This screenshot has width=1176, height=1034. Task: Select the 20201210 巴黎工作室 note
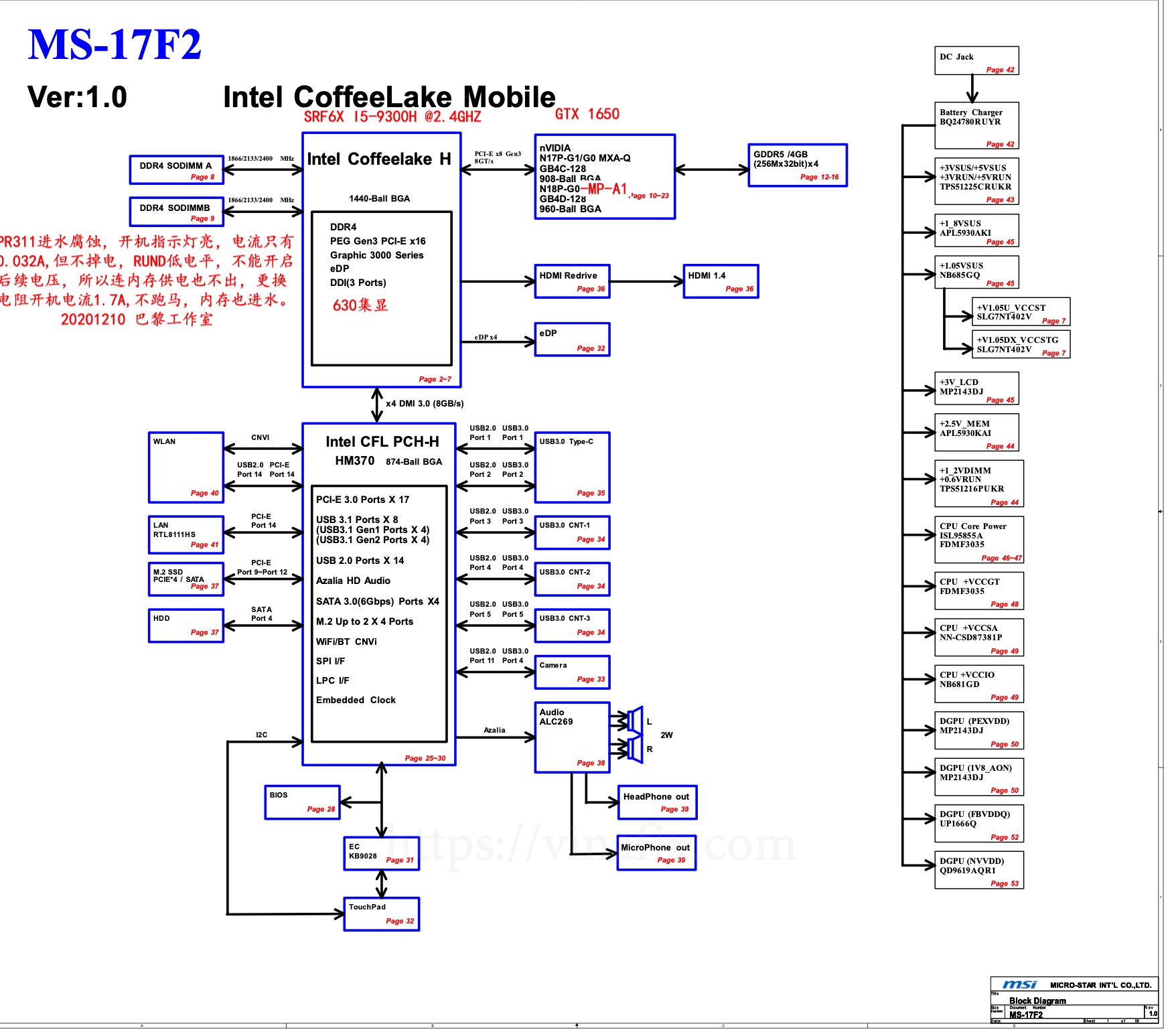point(137,319)
